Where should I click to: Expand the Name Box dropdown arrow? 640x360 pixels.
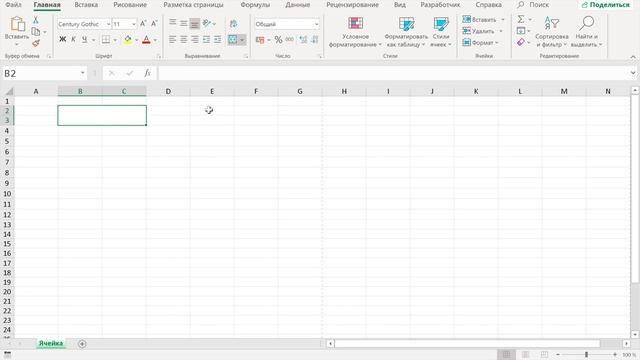pos(82,73)
